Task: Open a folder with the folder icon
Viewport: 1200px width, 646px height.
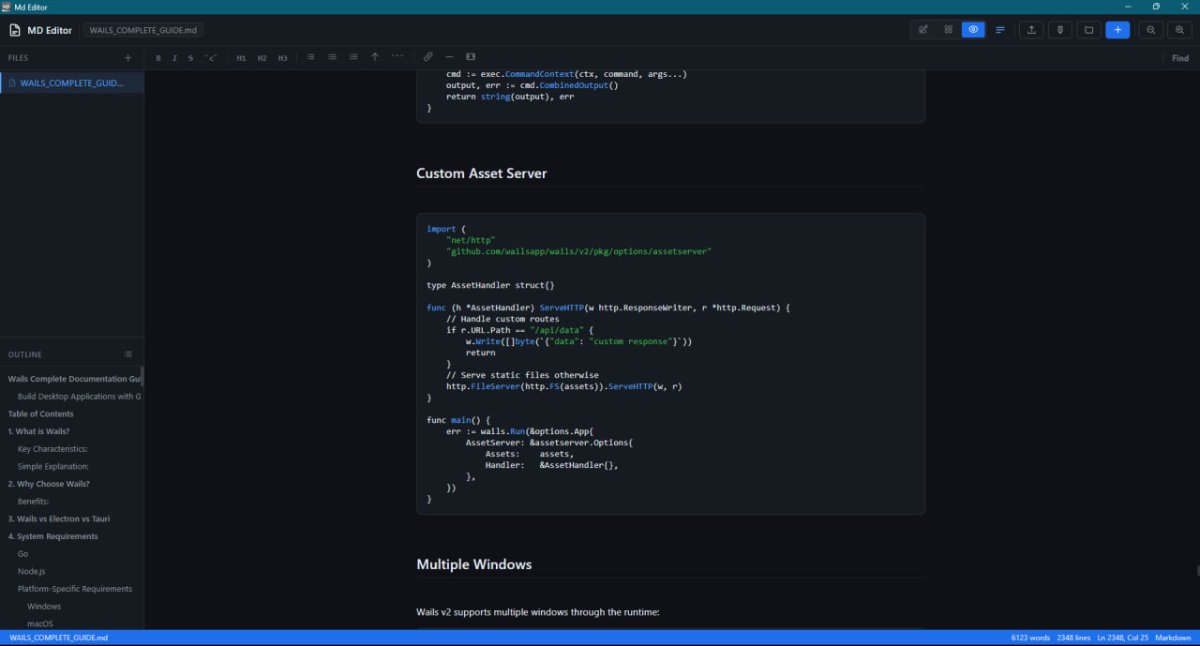Action: [x=1089, y=30]
